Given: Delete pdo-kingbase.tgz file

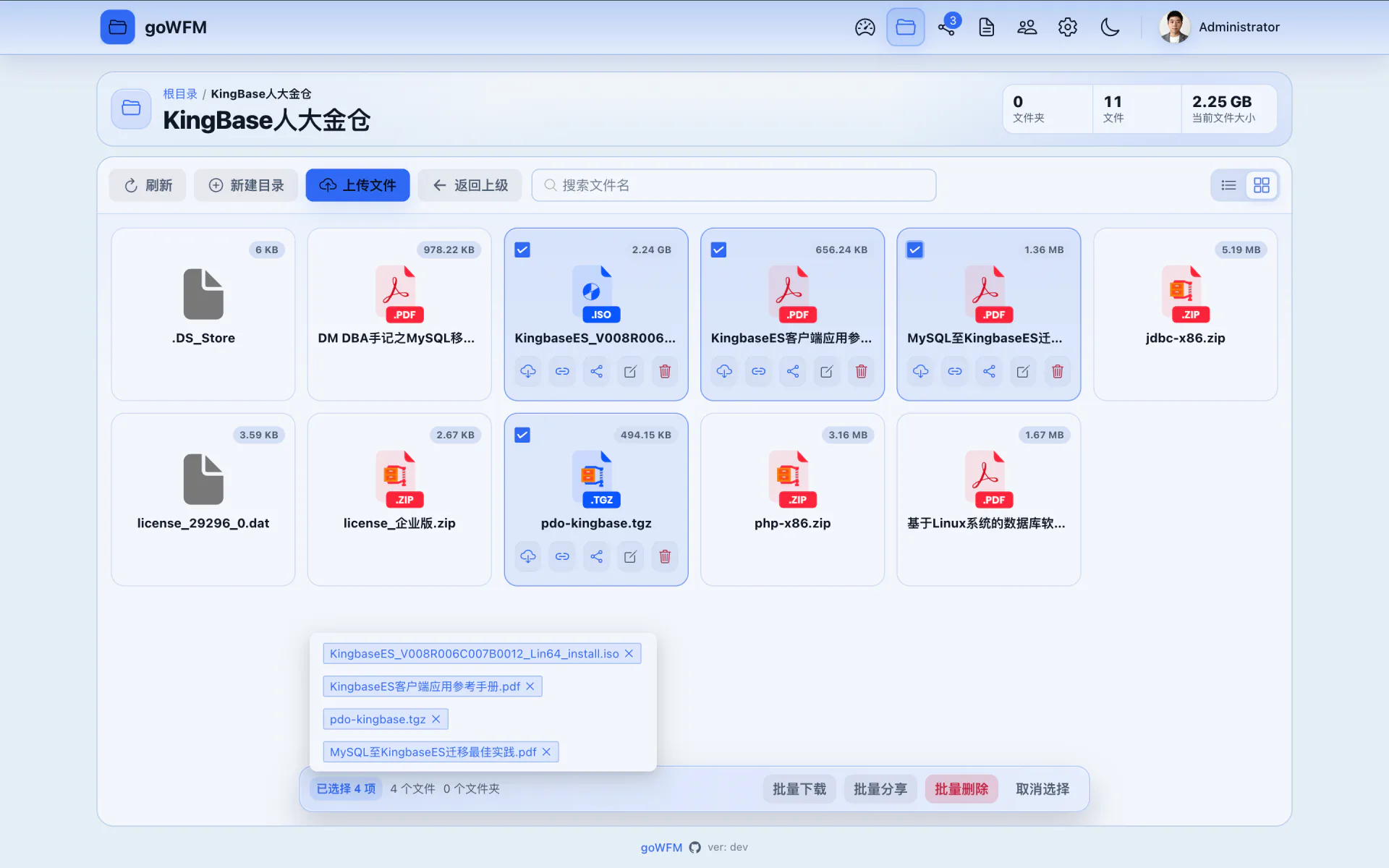Looking at the screenshot, I should (665, 557).
